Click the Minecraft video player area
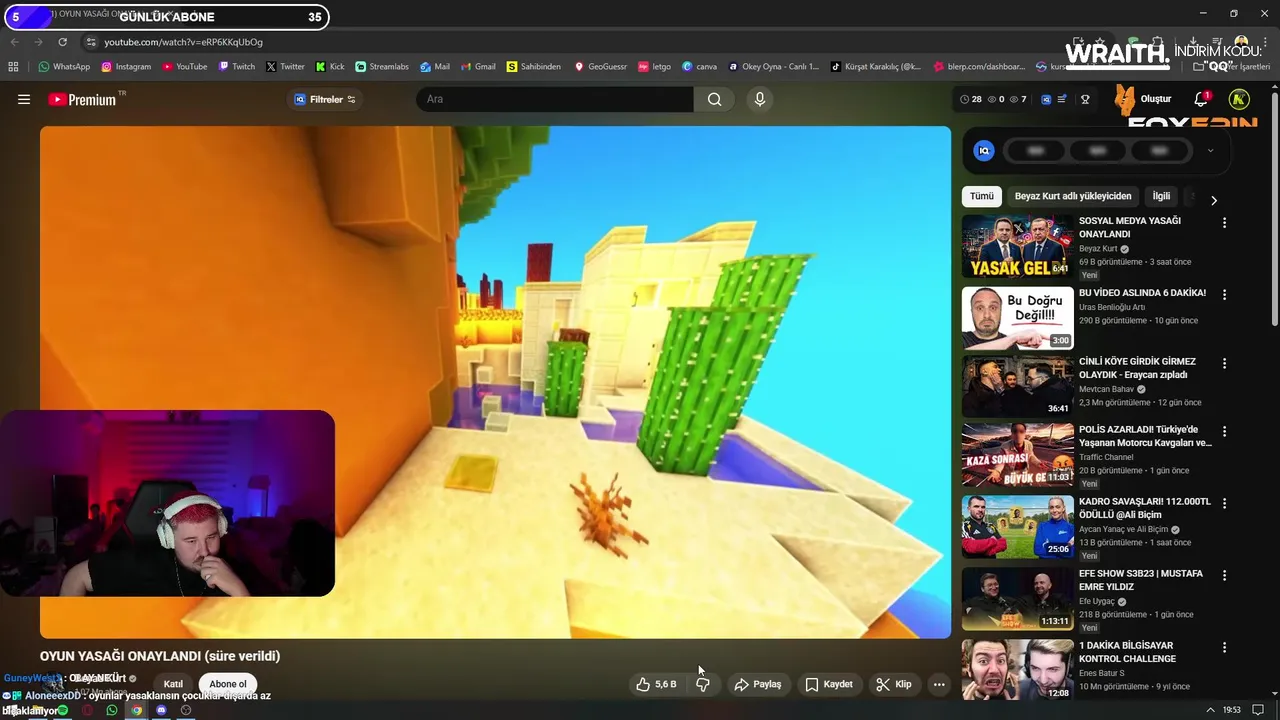Image resolution: width=1280 pixels, height=720 pixels. click(x=495, y=382)
